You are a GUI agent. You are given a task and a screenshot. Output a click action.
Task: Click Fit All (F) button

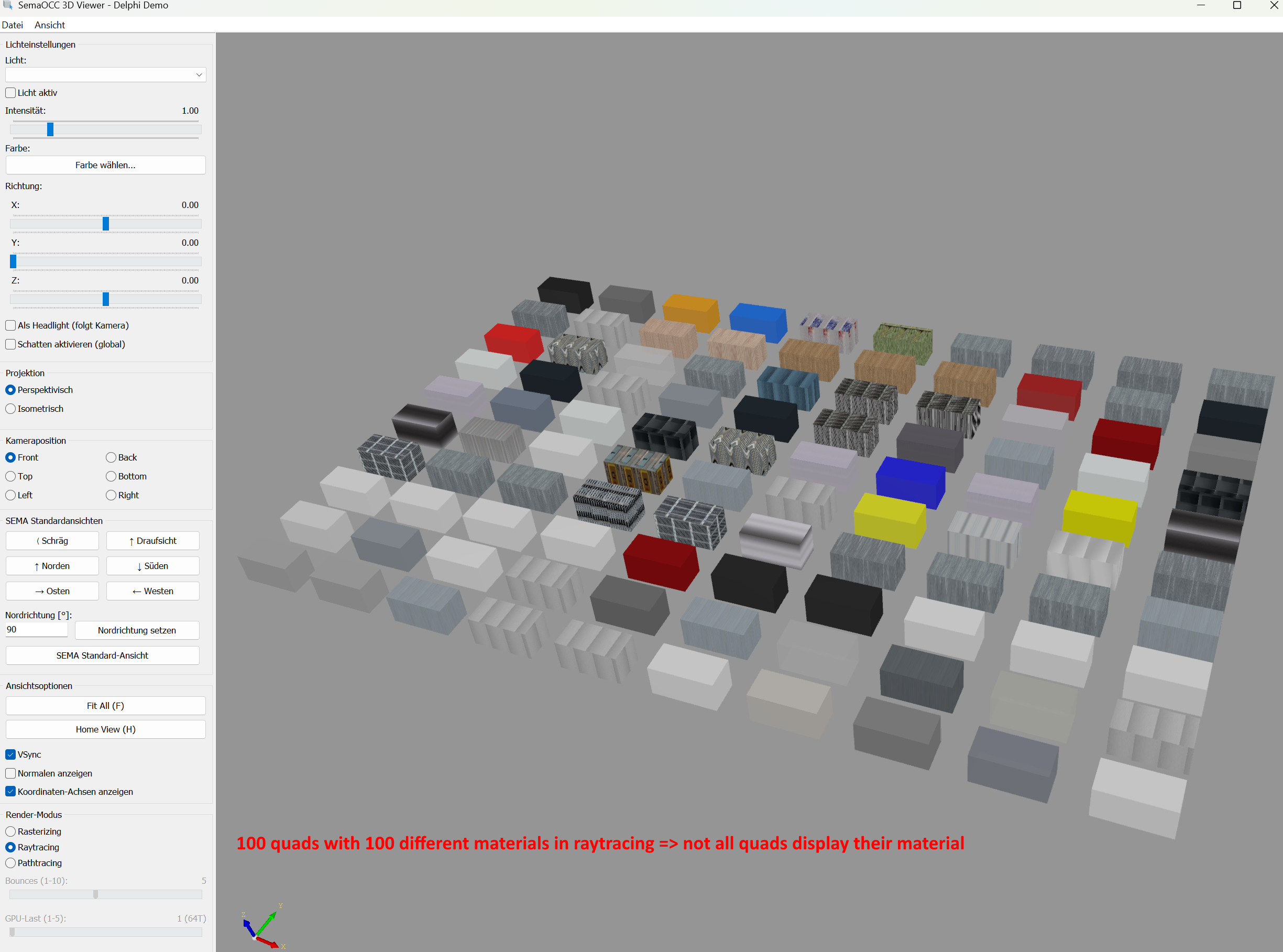coord(105,705)
